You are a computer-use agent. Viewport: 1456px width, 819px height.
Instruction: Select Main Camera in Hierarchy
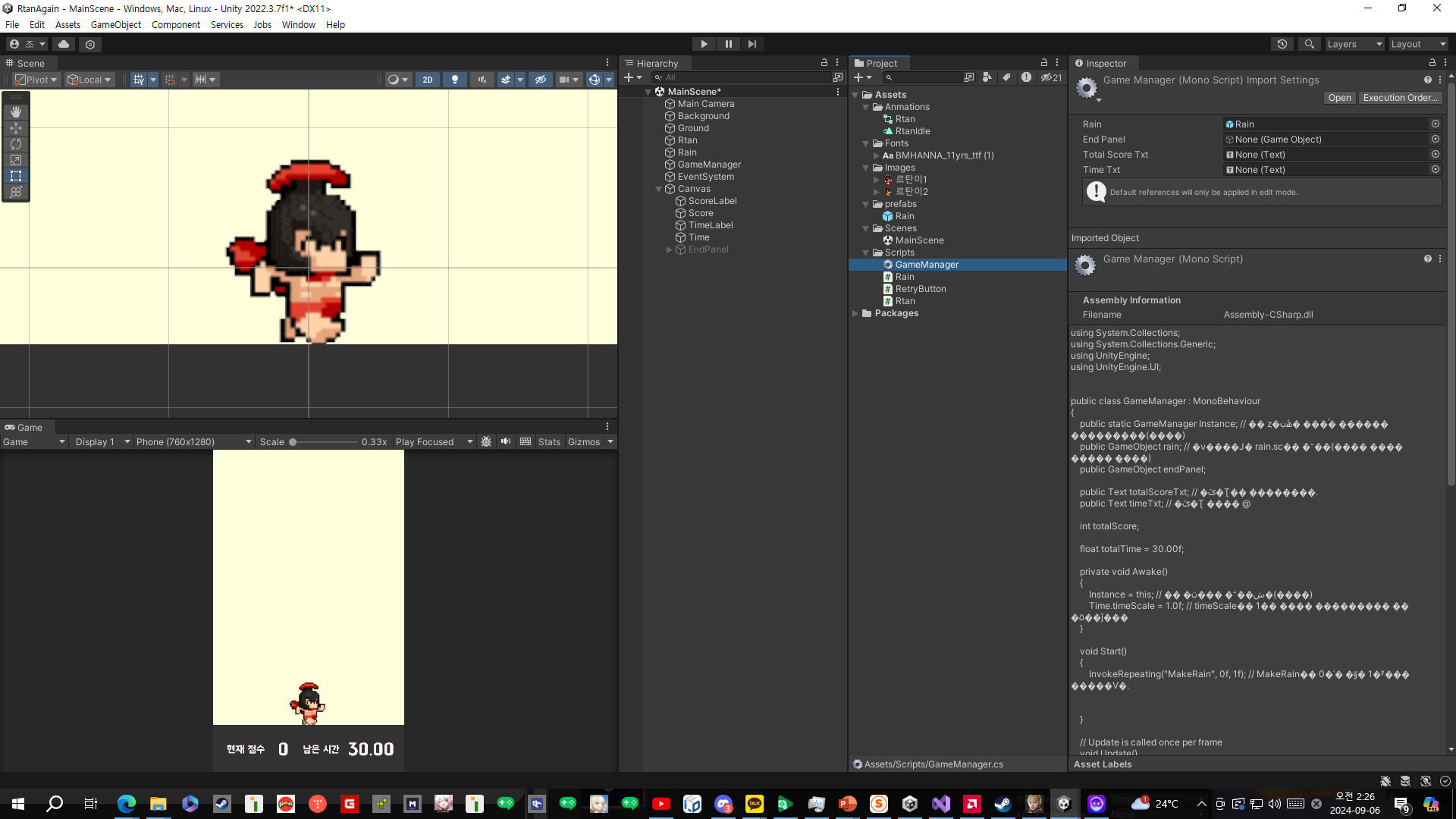pos(705,104)
